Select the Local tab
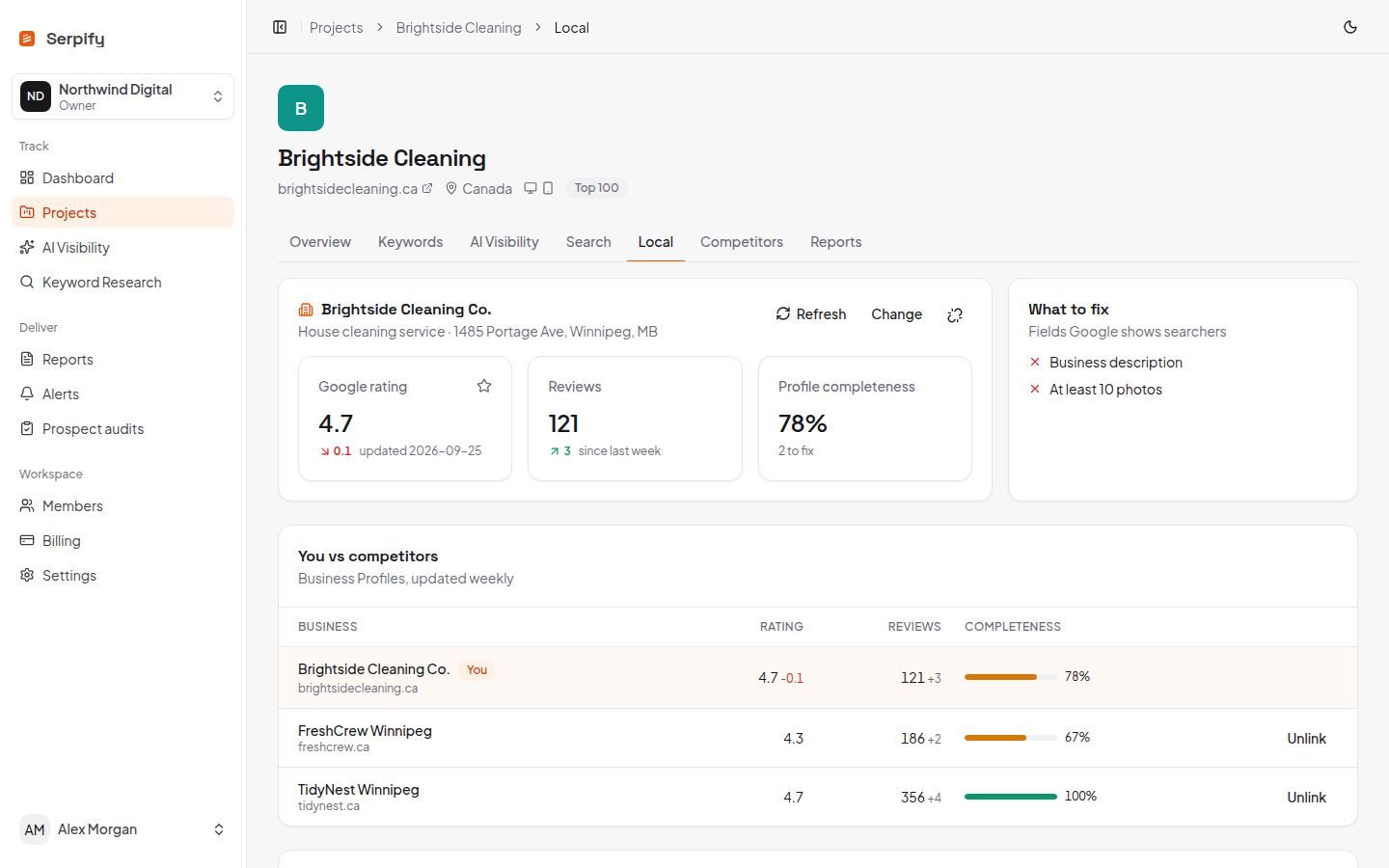 click(x=656, y=242)
